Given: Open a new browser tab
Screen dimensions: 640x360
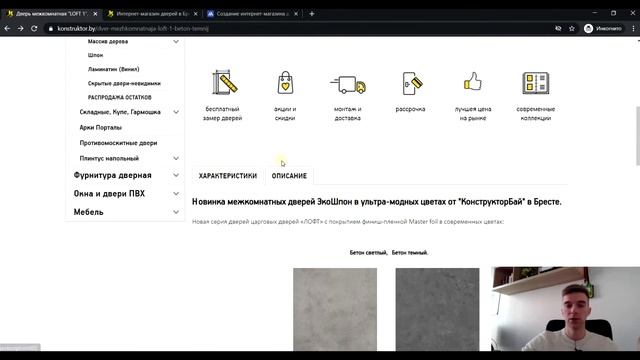Looking at the screenshot, I should click(311, 14).
